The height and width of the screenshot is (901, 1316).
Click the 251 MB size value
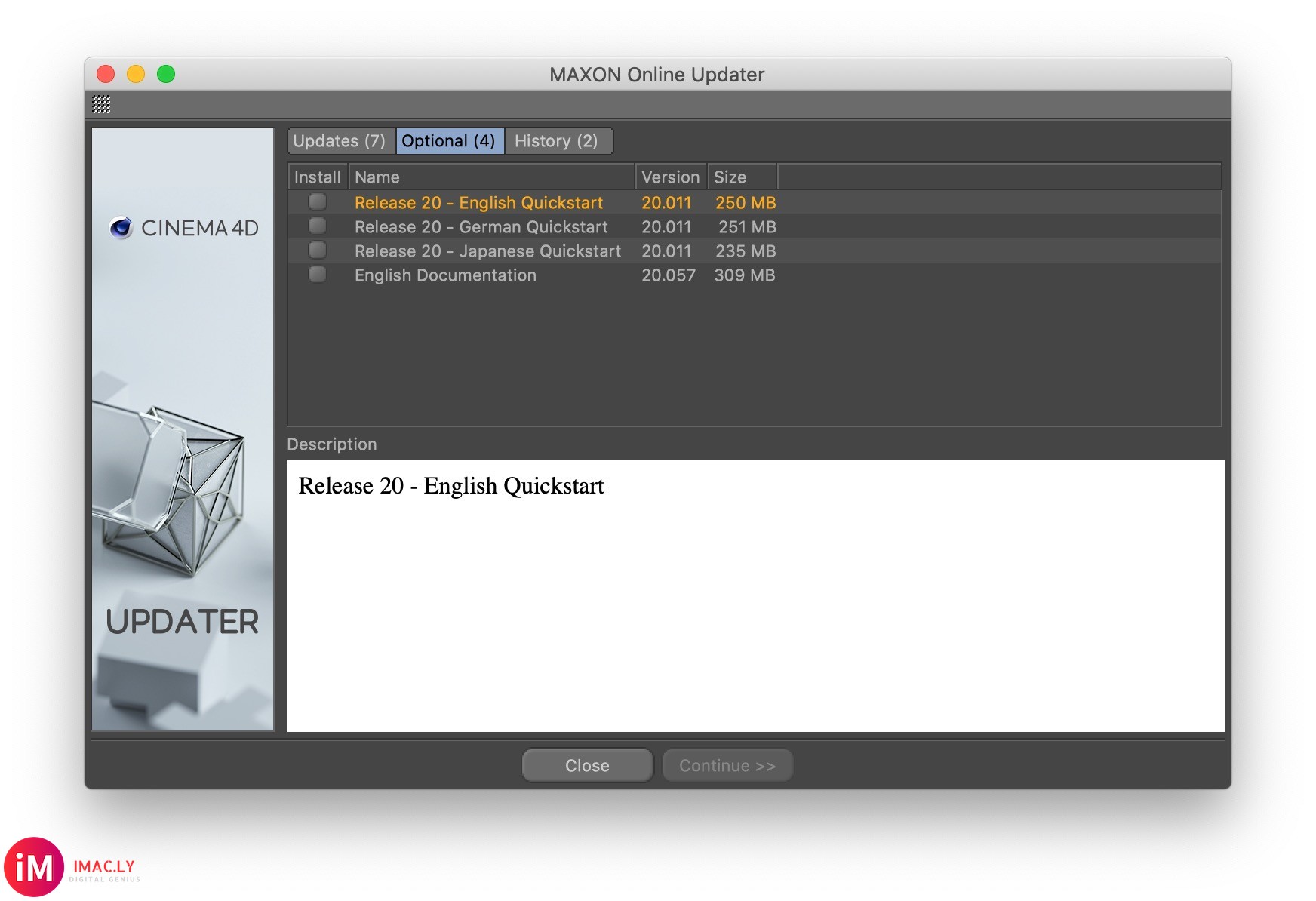pyautogui.click(x=747, y=227)
